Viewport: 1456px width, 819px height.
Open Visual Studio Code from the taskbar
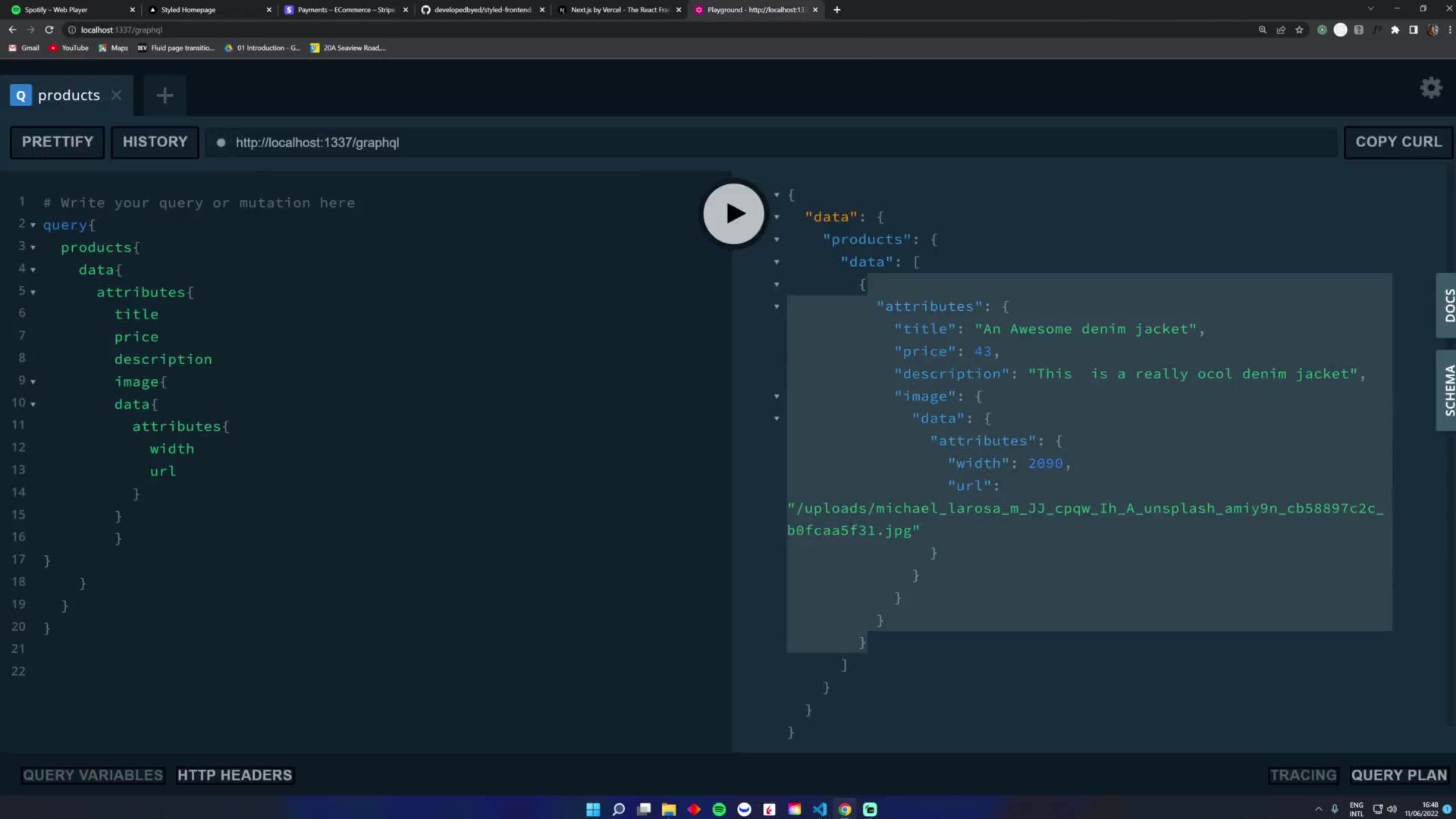click(x=820, y=809)
